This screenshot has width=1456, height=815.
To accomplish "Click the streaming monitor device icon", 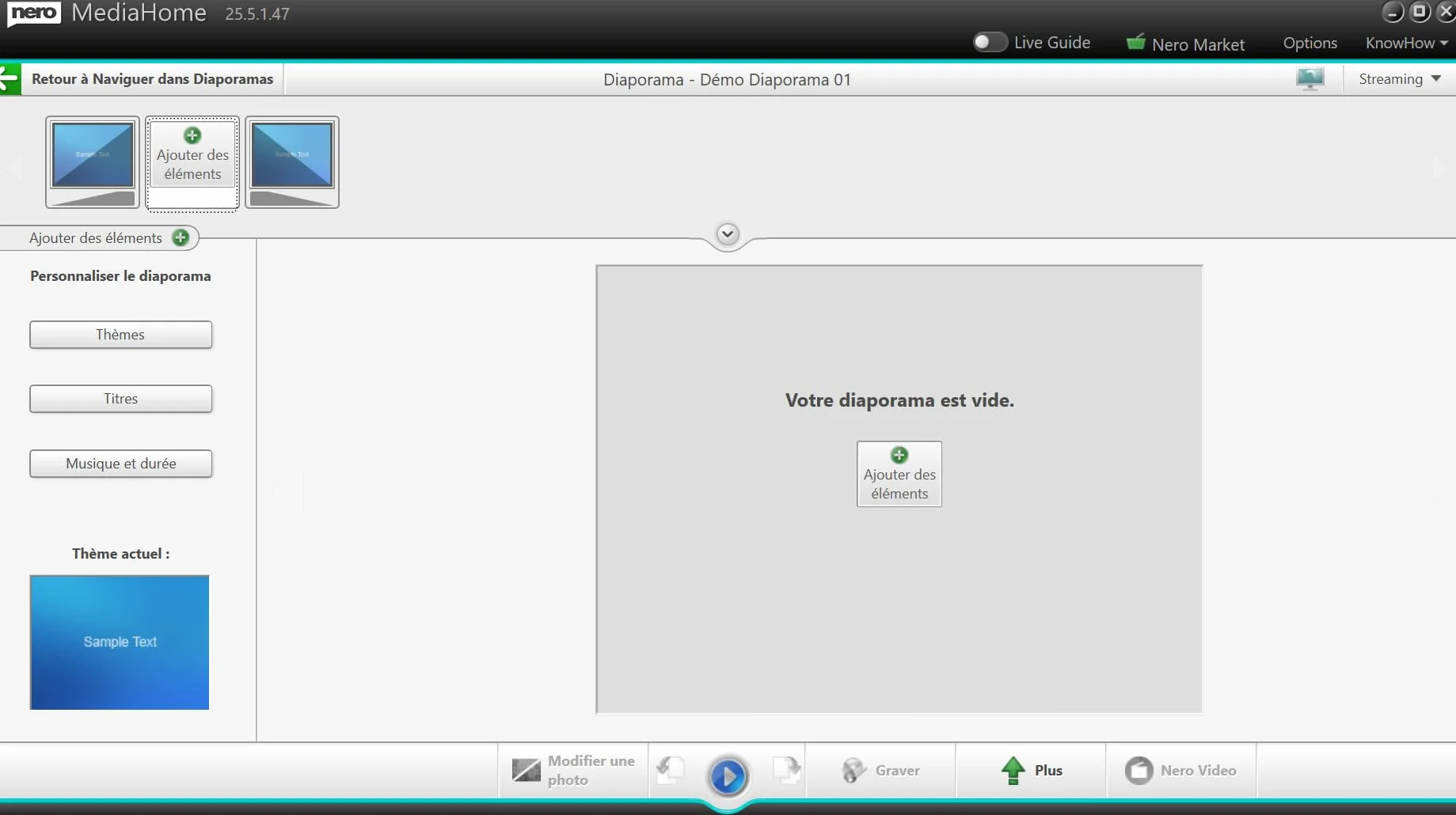I will (1310, 79).
